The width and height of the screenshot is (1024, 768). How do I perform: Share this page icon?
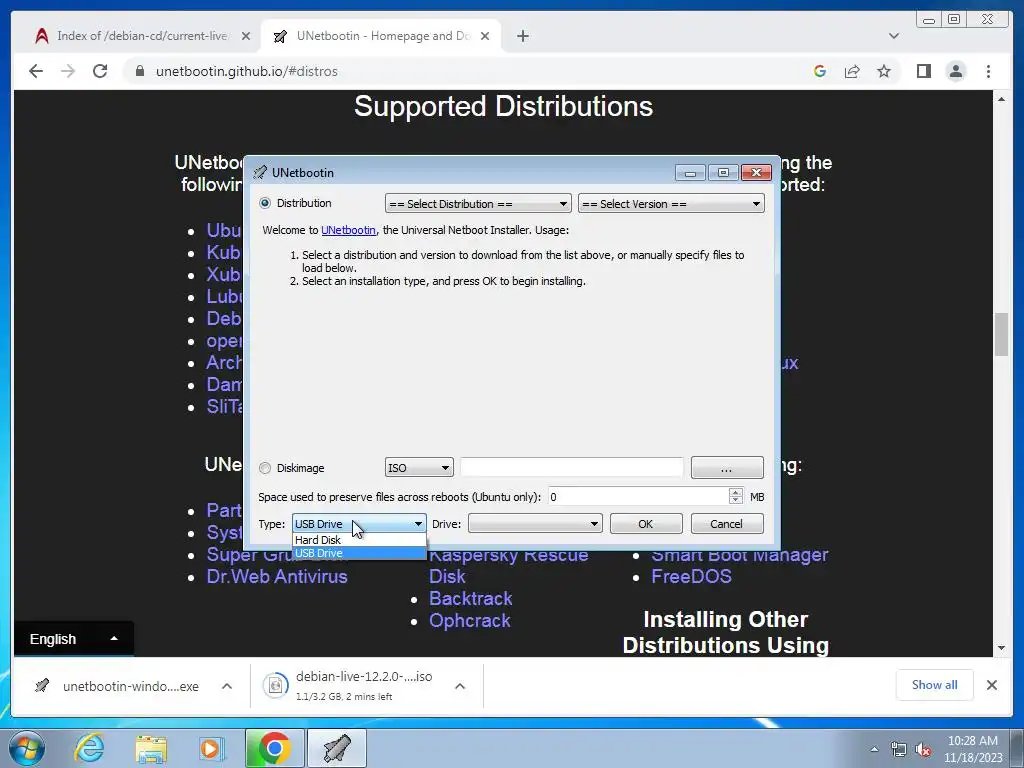[852, 71]
